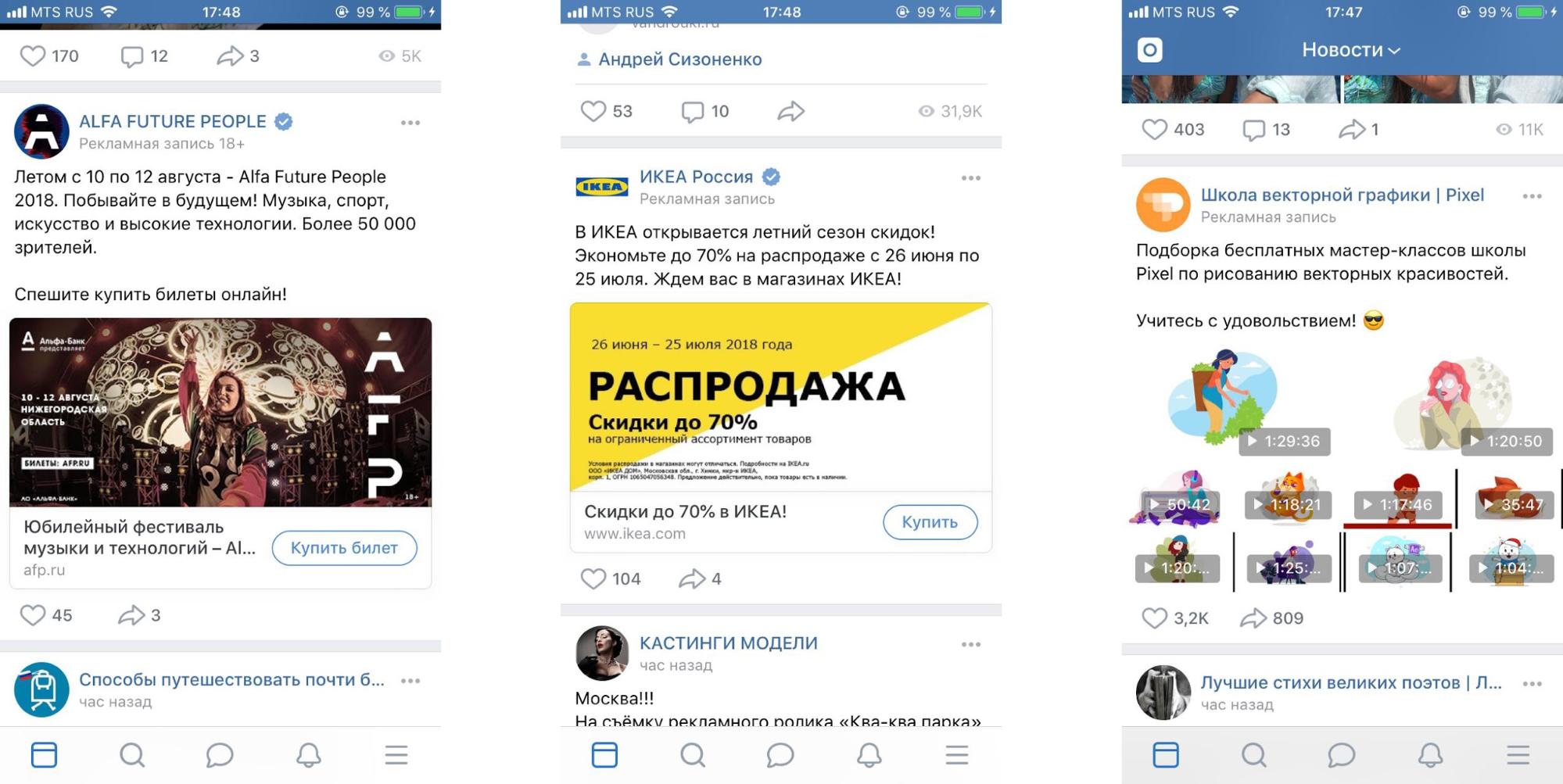1563x784 pixels.
Task: Tap the Купить button on IKEA ad
Action: (x=930, y=522)
